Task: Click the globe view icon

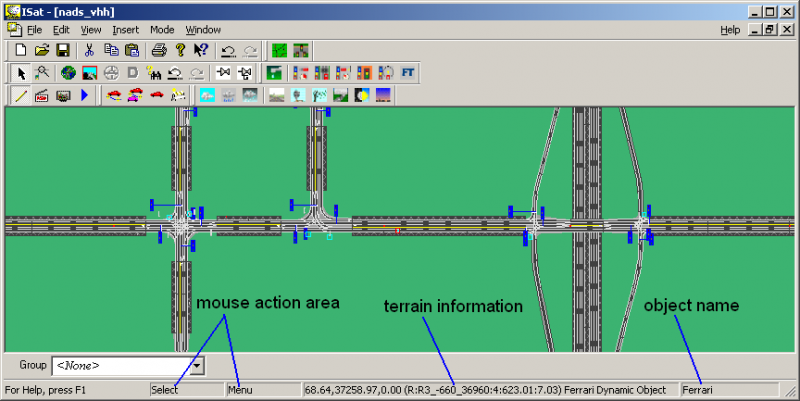Action: [x=68, y=73]
